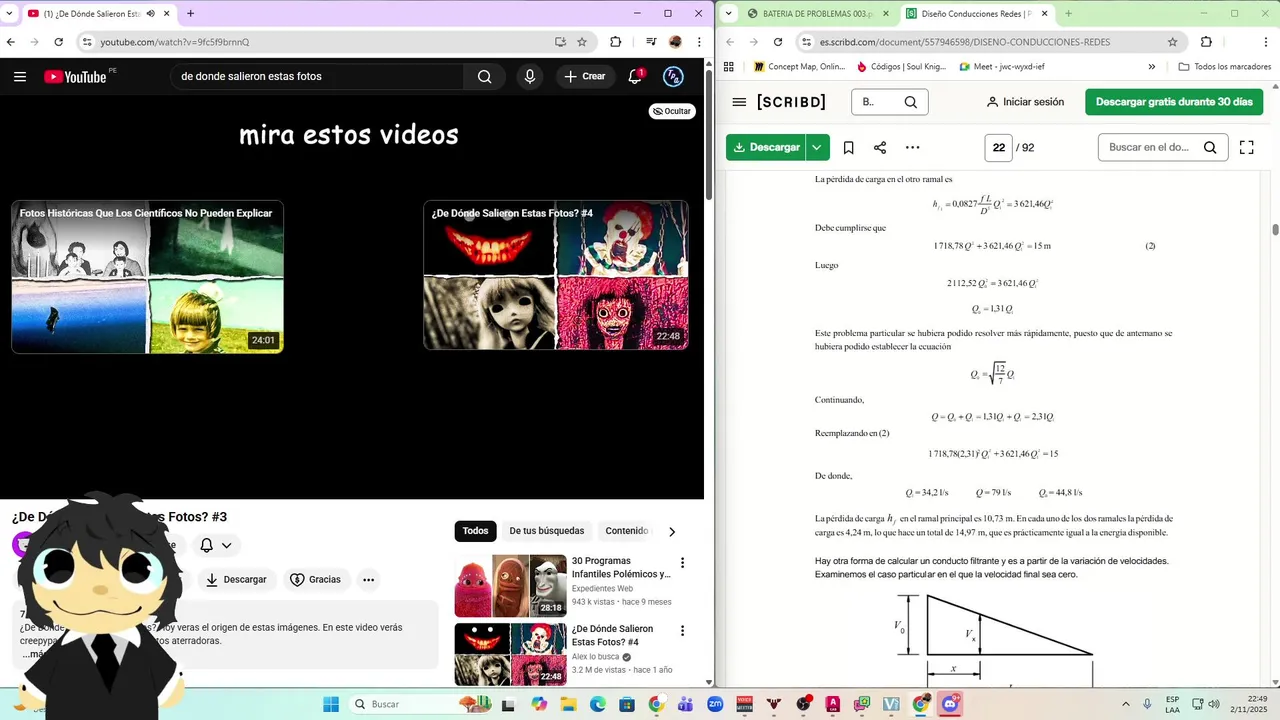Open media control icon in YouTube window toolbar
This screenshot has width=1280, height=720.
[651, 42]
